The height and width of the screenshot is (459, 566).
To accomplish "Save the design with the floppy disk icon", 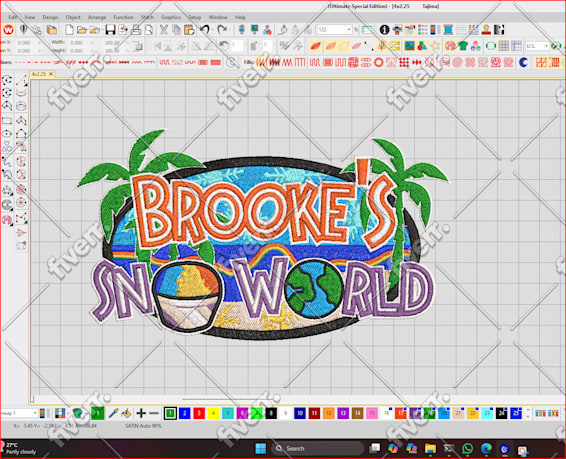I will 110,30.
